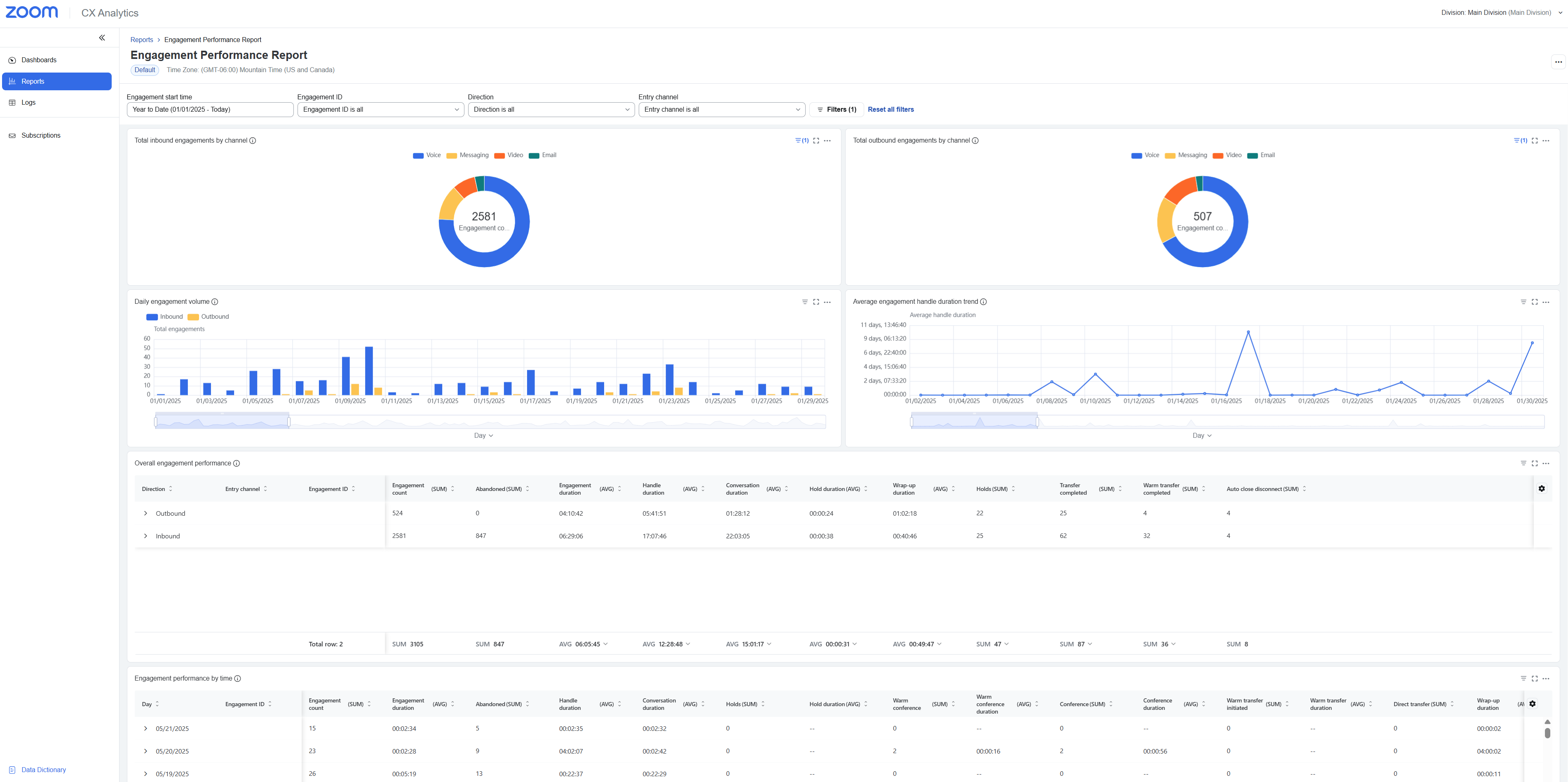
Task: Open the filter icon on outbound engagements chart
Action: (1520, 141)
